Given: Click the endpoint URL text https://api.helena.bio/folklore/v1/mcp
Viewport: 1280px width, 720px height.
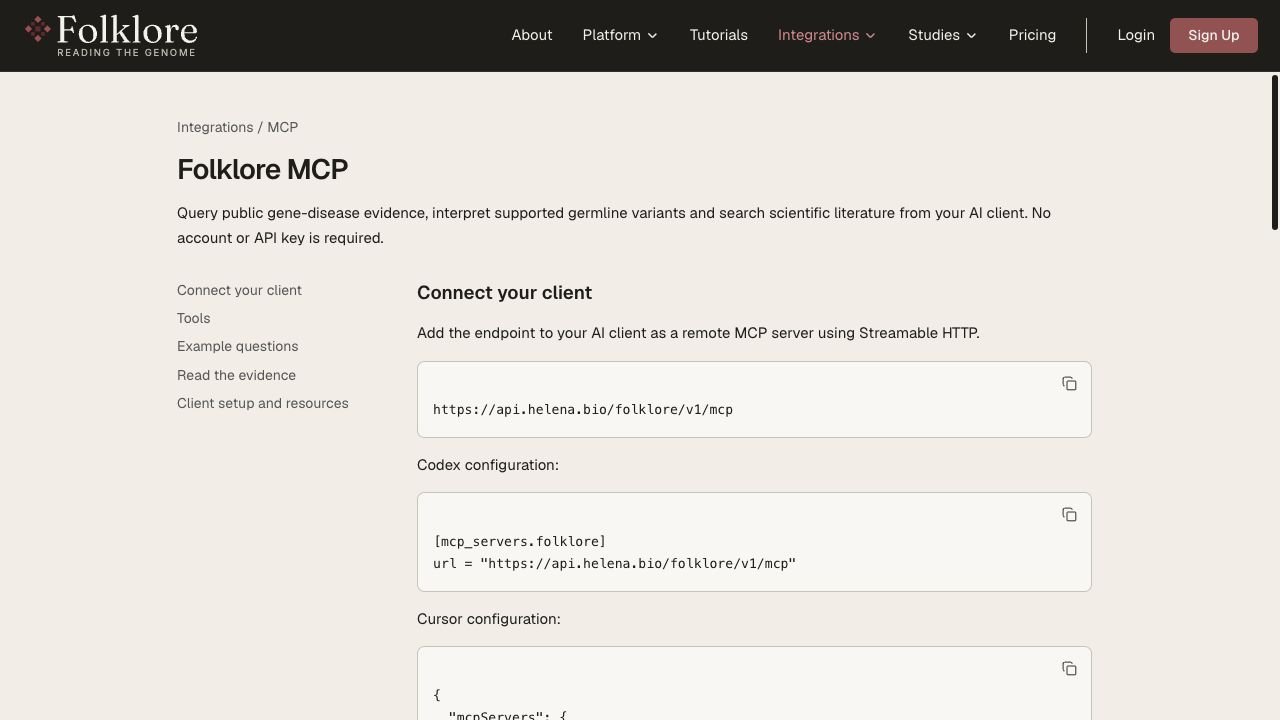Looking at the screenshot, I should tap(583, 409).
